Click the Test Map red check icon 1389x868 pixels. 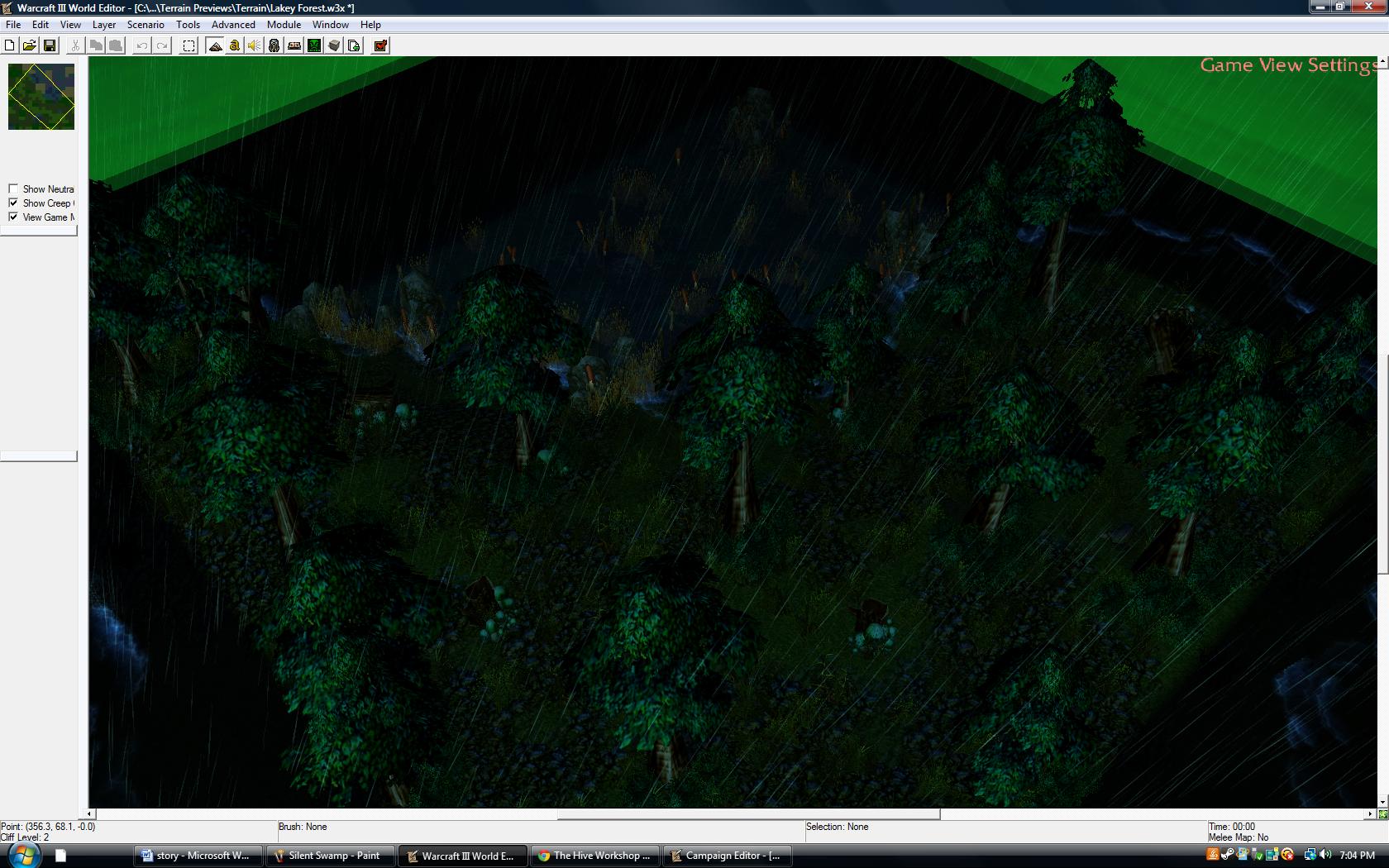[x=381, y=45]
